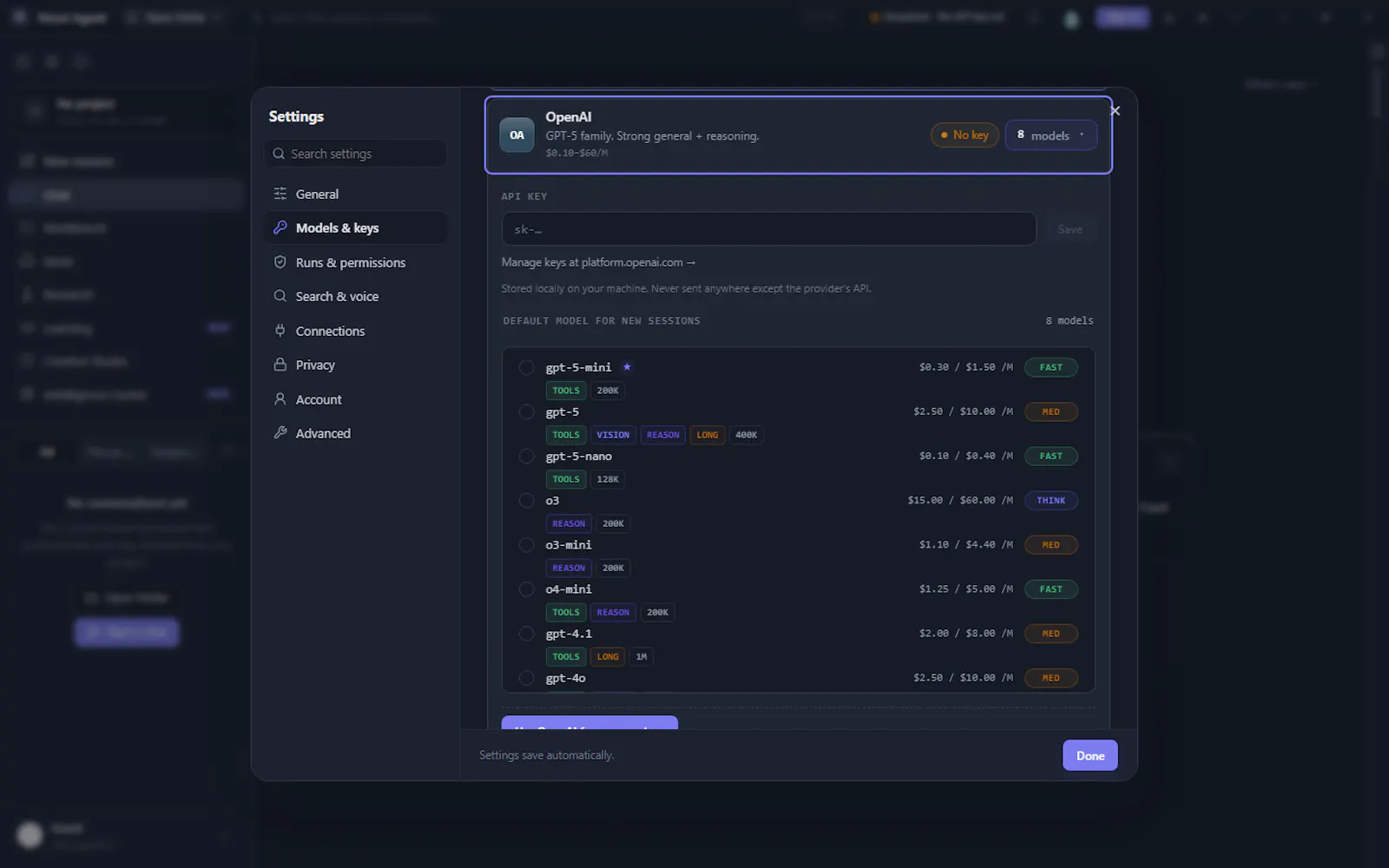Screen dimensions: 1389x868
Task: Click the $0.10-$60/M OpenAI price range
Action: (576, 153)
